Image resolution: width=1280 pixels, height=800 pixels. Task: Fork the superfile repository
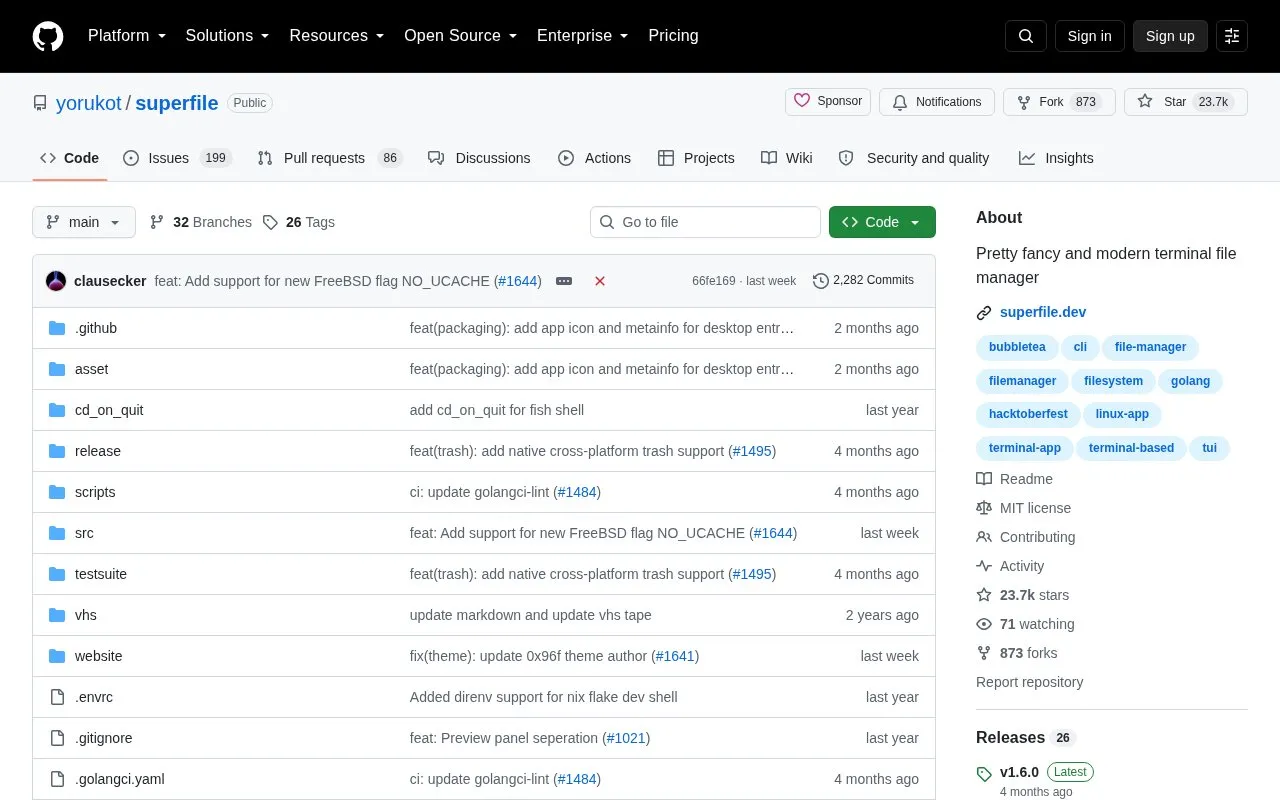1059,102
